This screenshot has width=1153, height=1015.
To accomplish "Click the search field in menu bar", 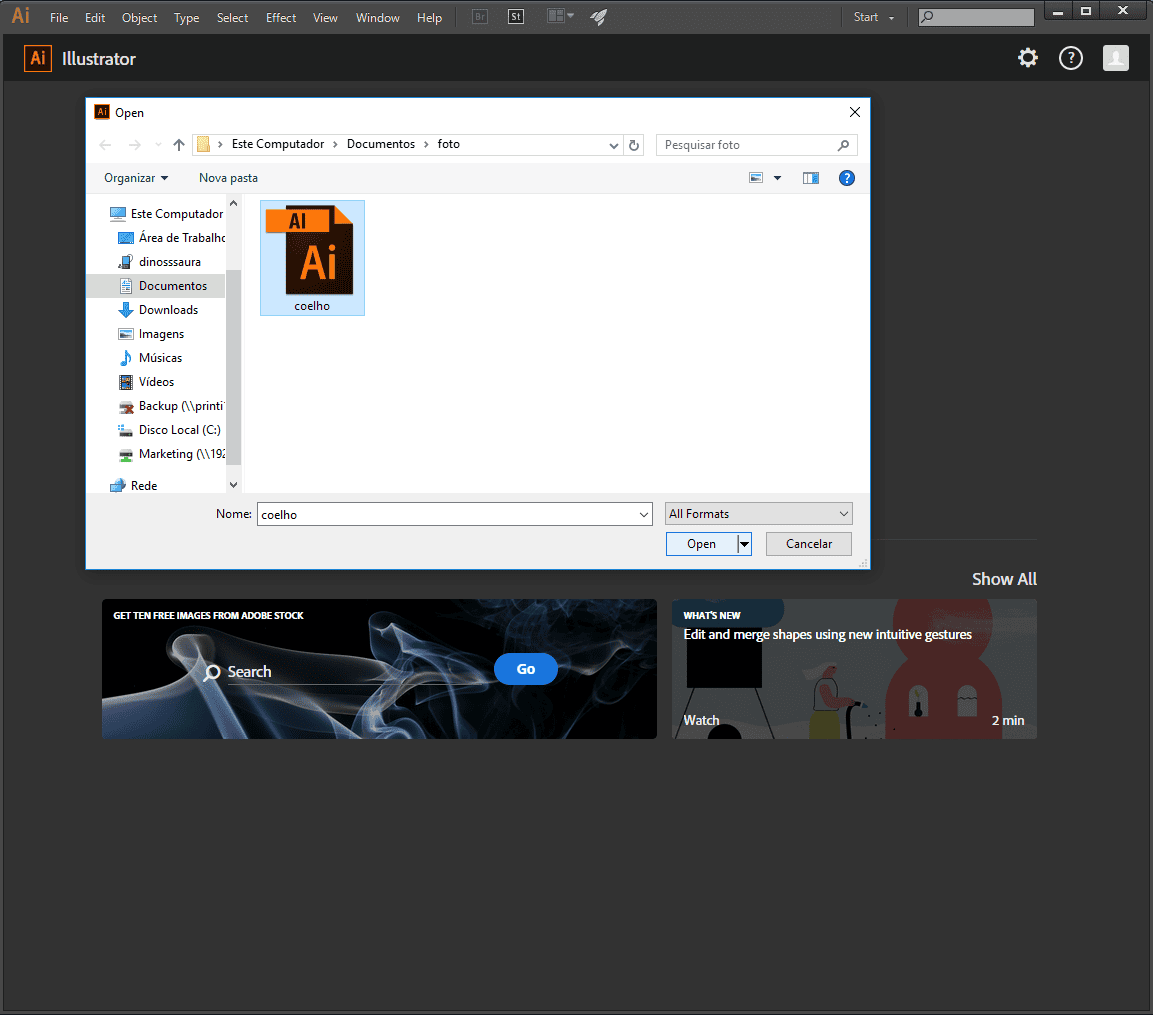I will (x=977, y=17).
